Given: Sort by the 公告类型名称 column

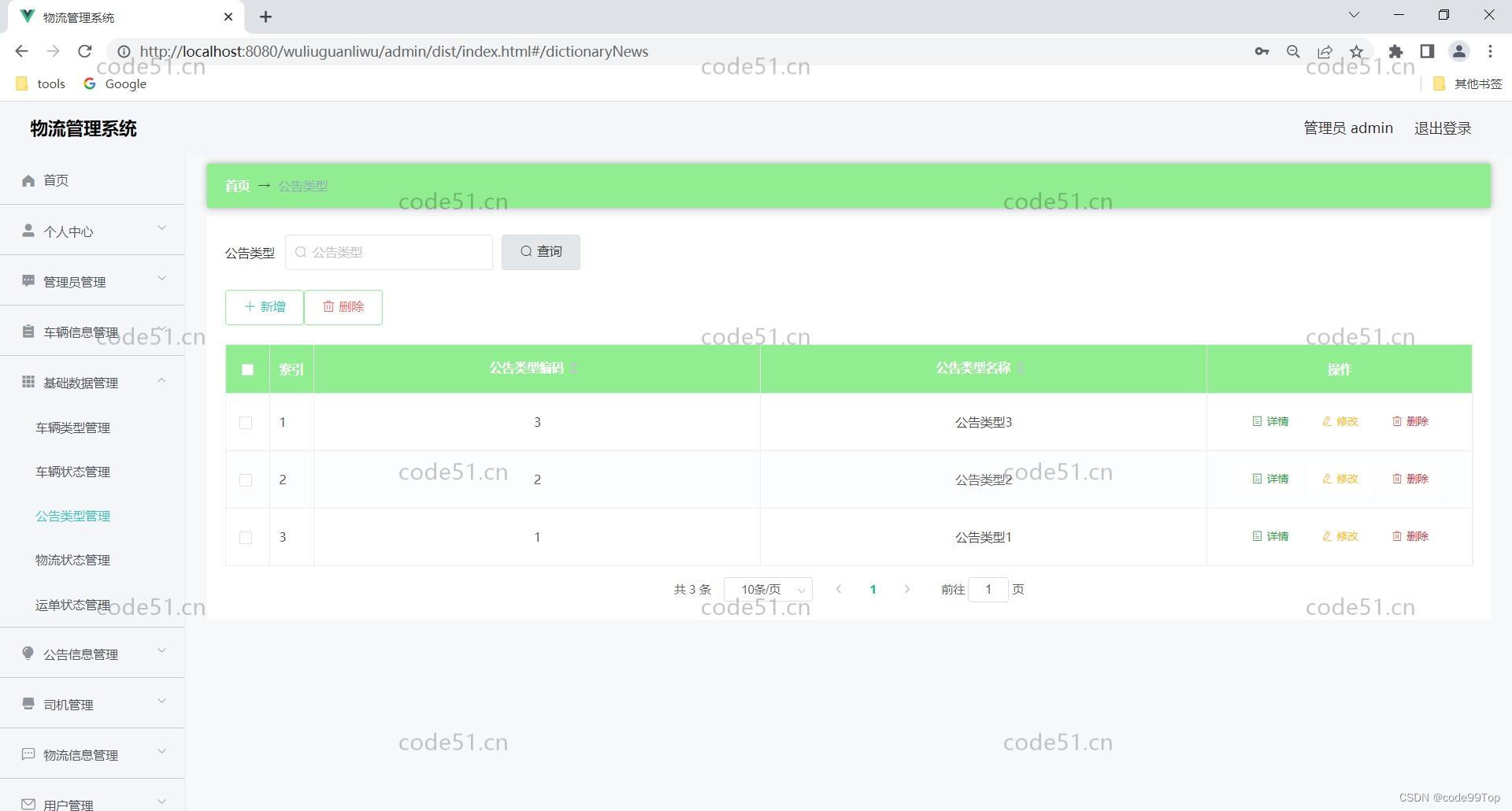Looking at the screenshot, I should point(1021,368).
